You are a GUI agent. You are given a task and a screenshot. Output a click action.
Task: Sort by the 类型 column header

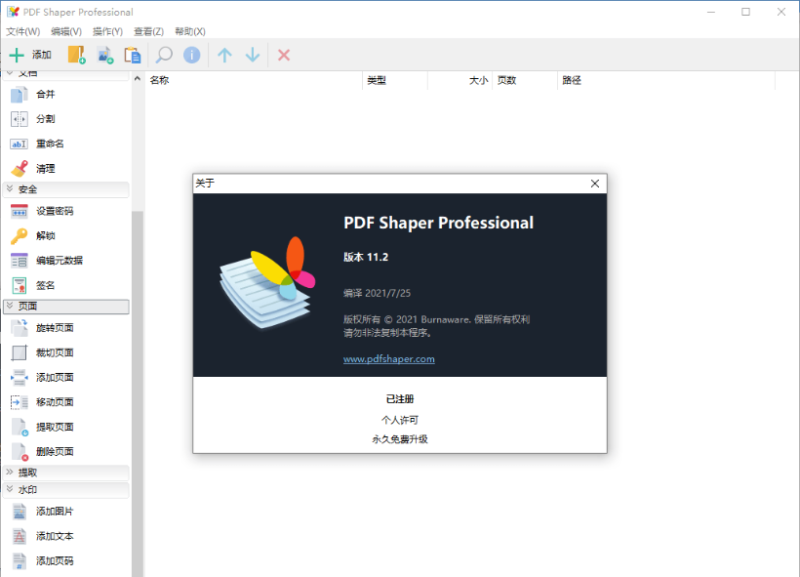(395, 81)
